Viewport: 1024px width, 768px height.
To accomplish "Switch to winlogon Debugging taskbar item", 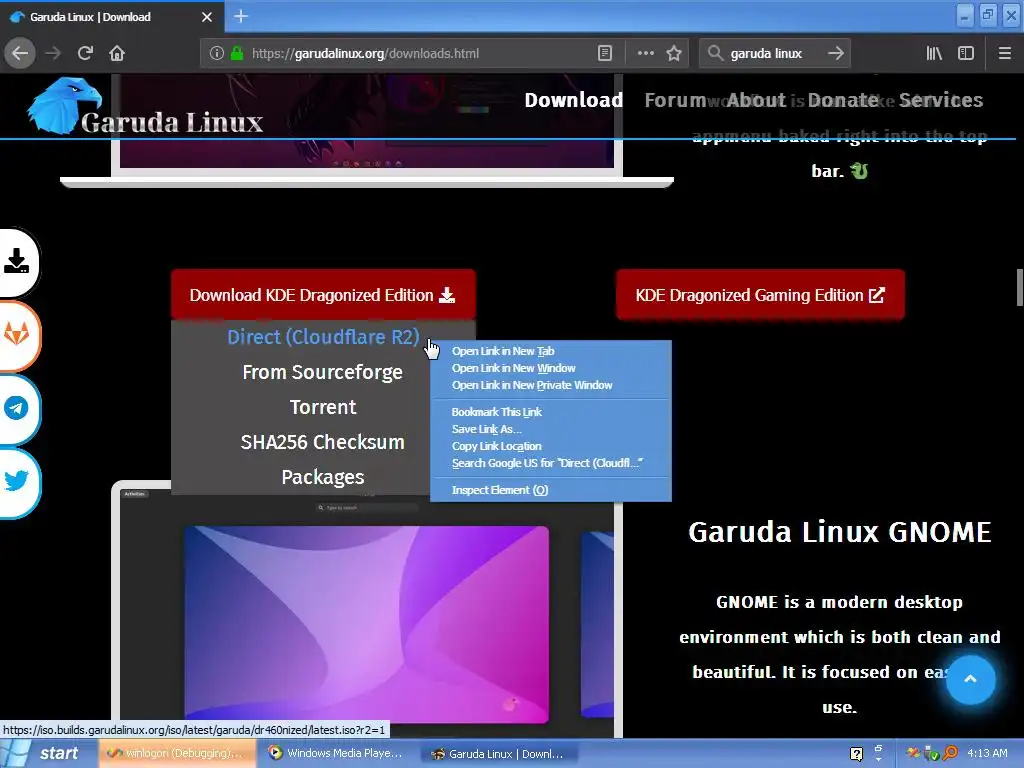I will coord(178,754).
